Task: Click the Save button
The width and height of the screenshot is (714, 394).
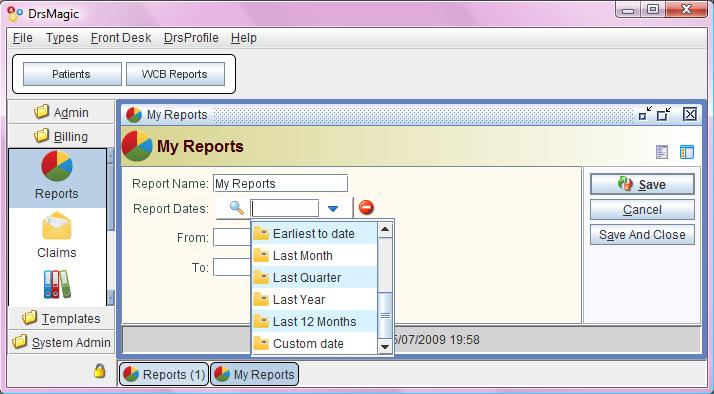Action: [642, 184]
